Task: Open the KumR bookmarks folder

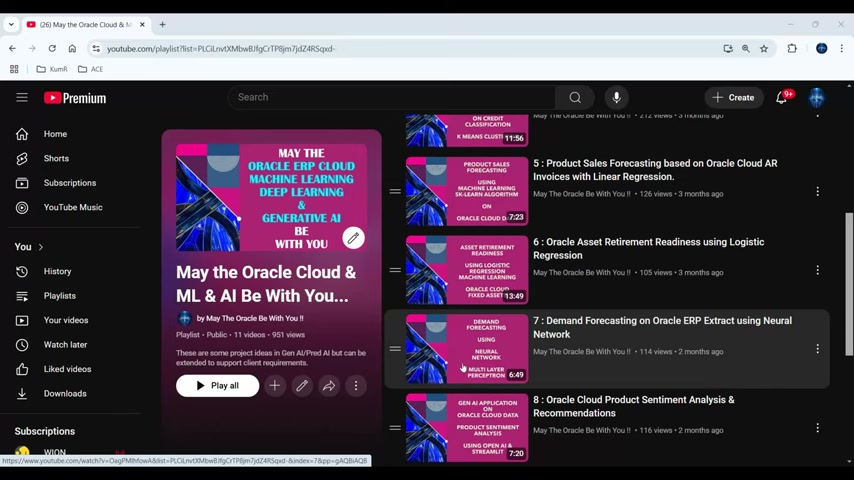Action: 52,69
